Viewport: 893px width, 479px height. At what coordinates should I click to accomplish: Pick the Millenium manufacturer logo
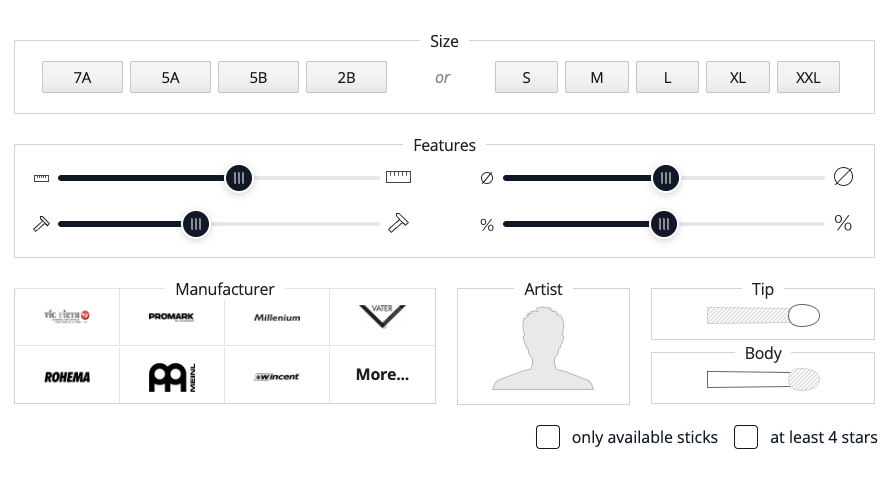[x=277, y=317]
